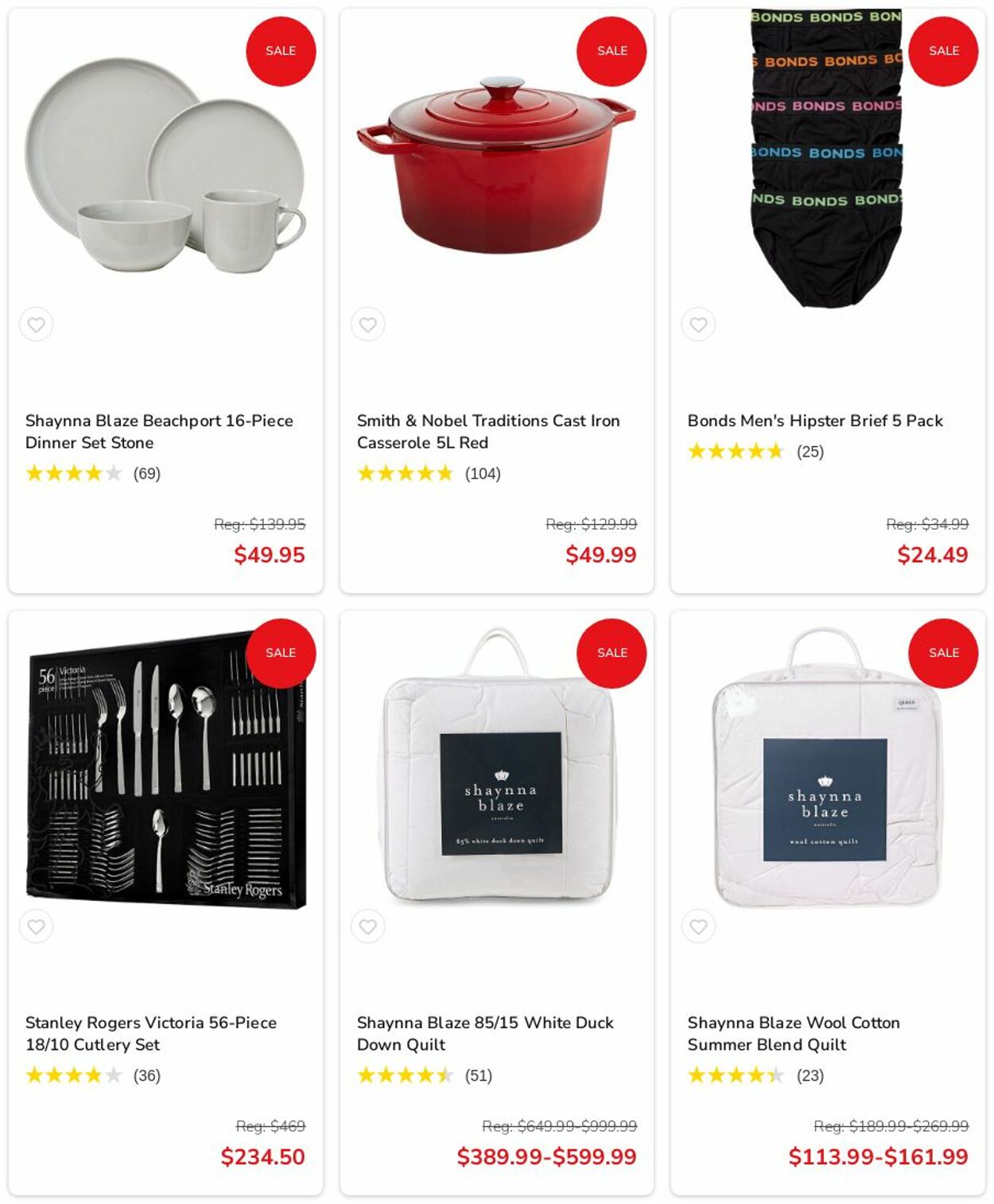This screenshot has width=994, height=1204.
Task: View the Bonds briefs product image
Action: pos(827,159)
